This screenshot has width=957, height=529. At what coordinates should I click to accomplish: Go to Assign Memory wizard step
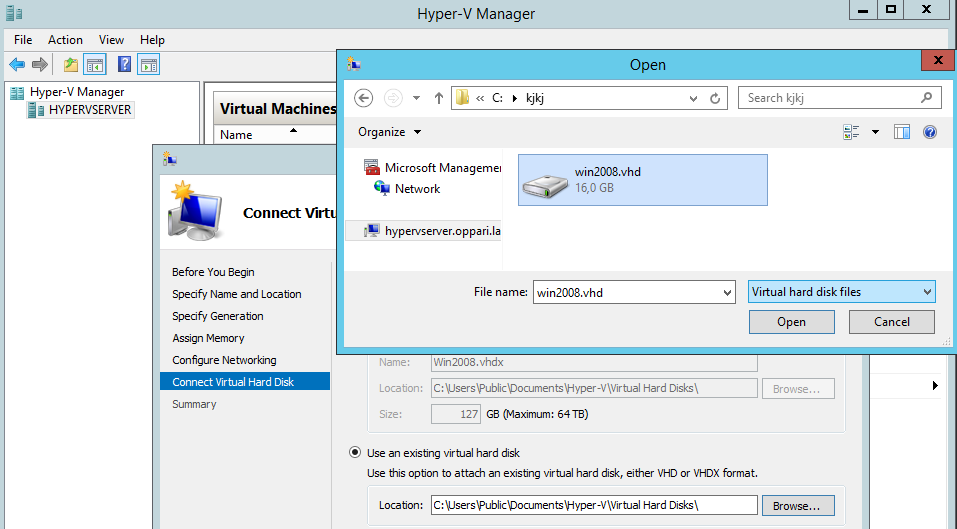coord(208,338)
